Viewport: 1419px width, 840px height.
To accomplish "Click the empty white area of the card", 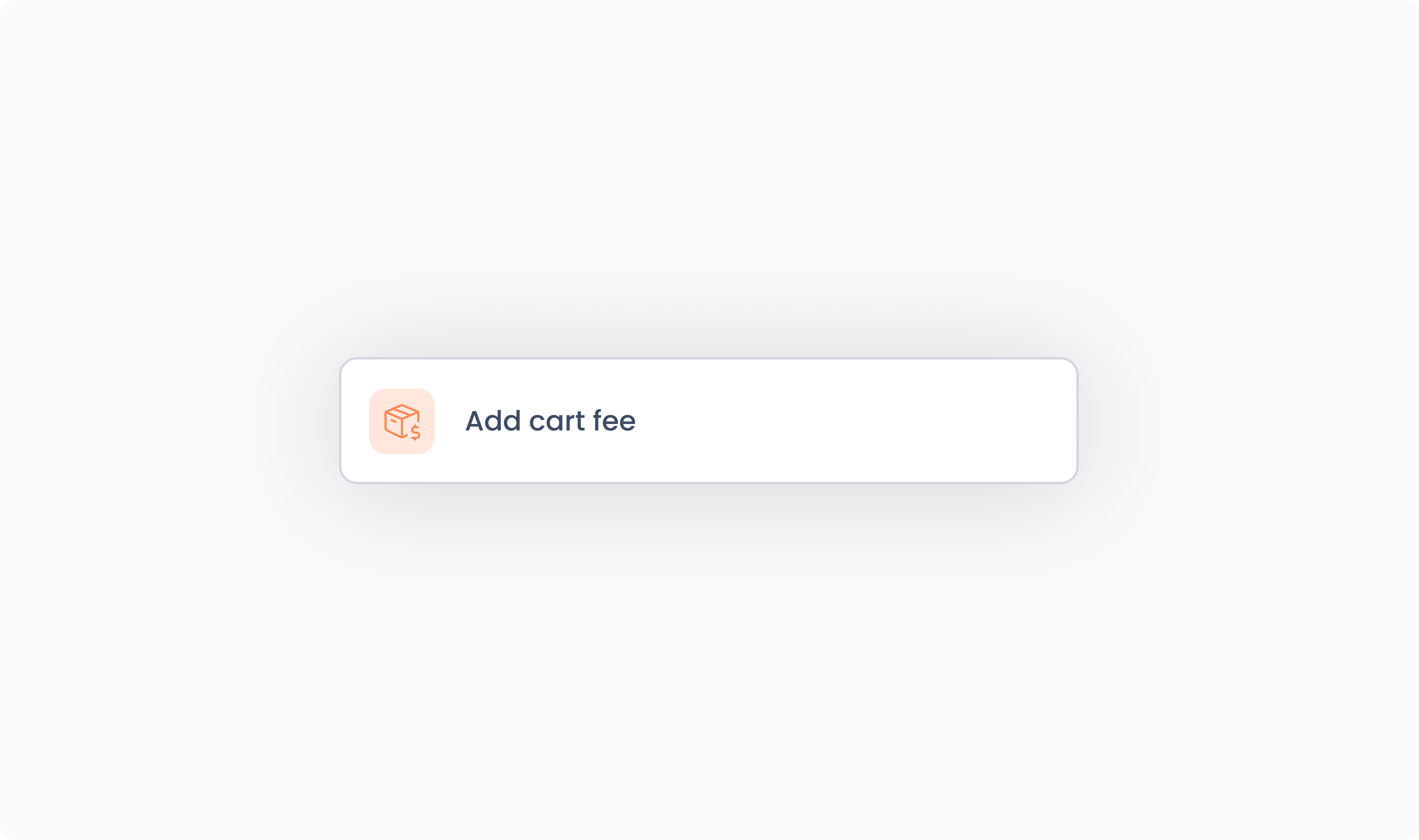I will [849, 421].
